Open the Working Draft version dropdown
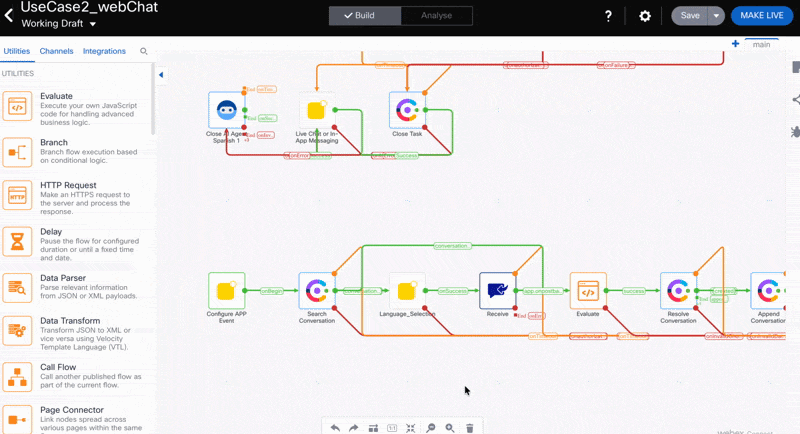Image resolution: width=800 pixels, height=434 pixels. tap(59, 24)
